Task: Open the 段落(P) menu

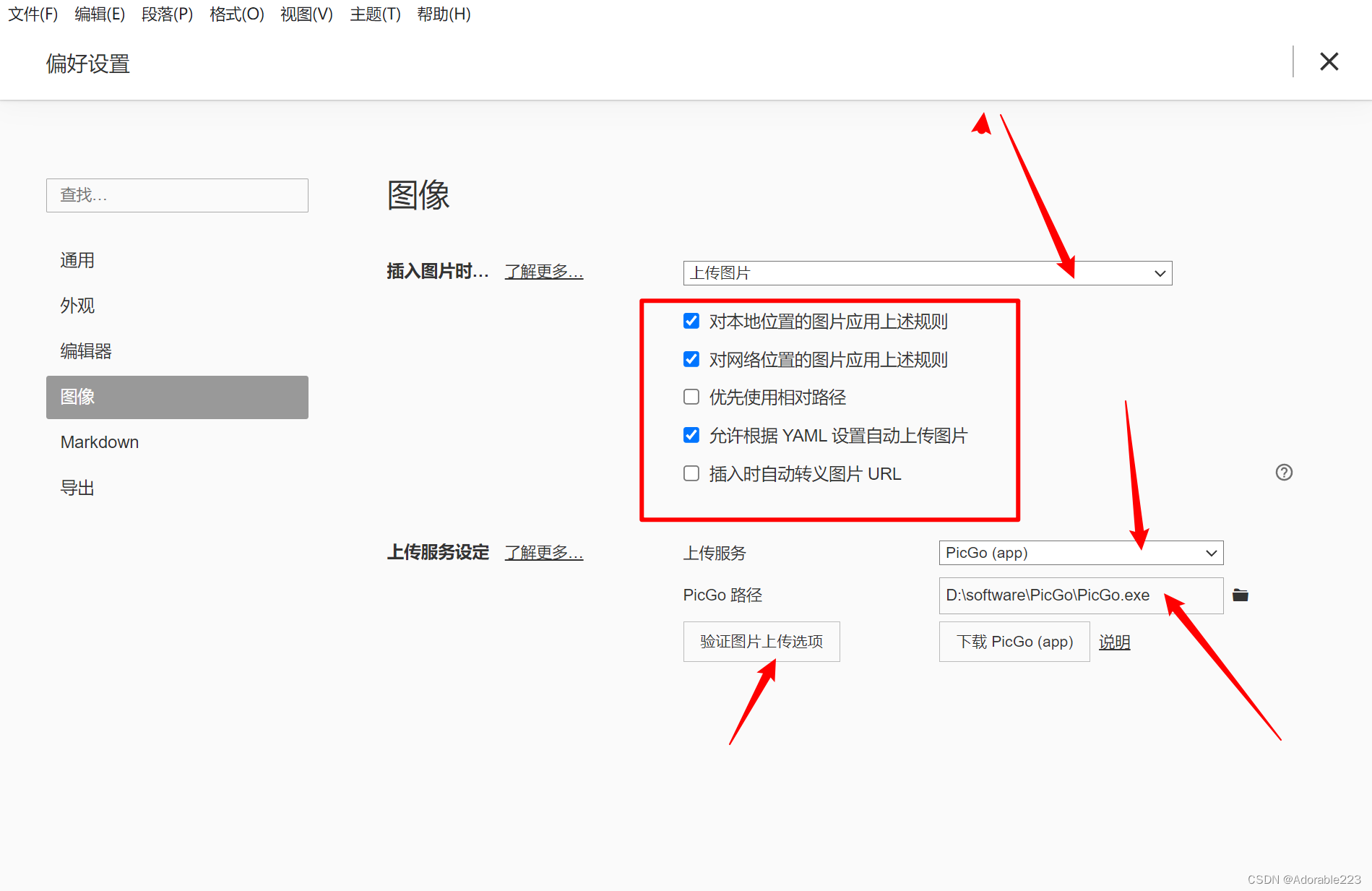Action: coord(168,14)
